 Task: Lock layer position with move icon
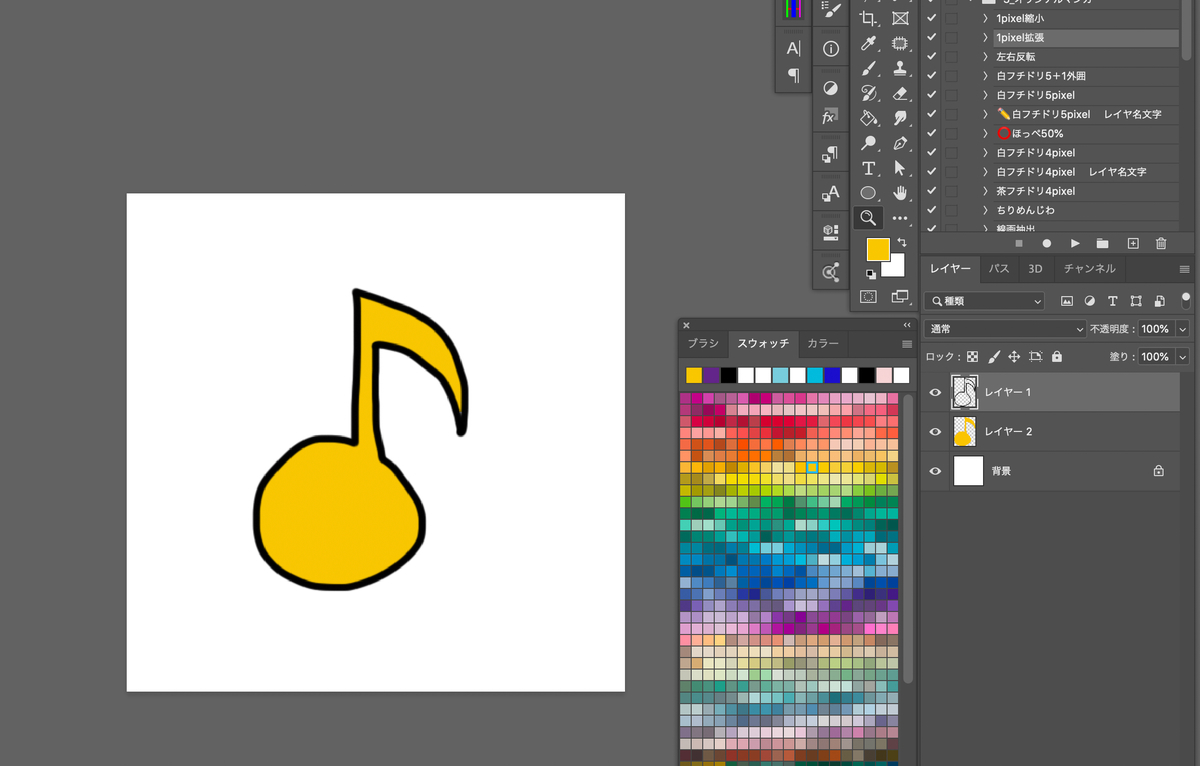point(1014,356)
